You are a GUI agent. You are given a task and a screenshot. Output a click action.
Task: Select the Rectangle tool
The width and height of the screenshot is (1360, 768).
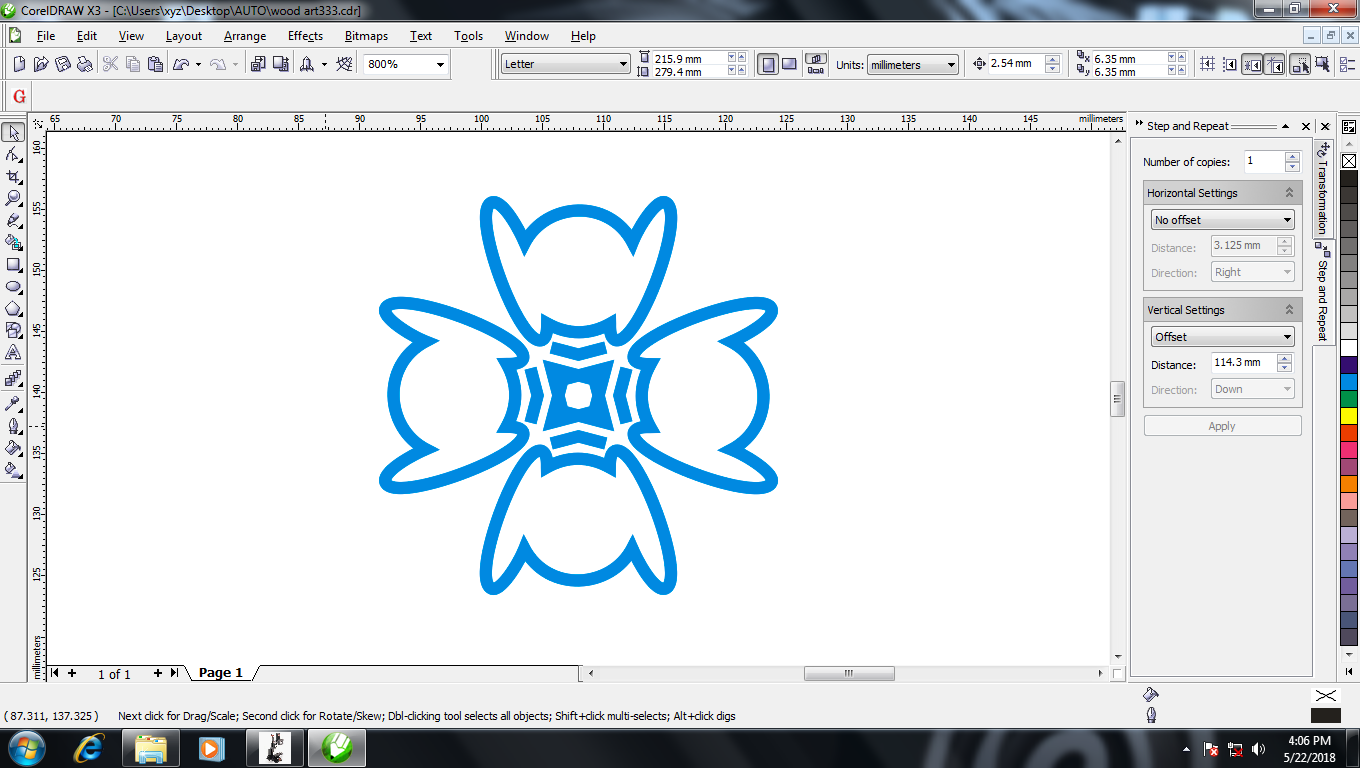(13, 265)
